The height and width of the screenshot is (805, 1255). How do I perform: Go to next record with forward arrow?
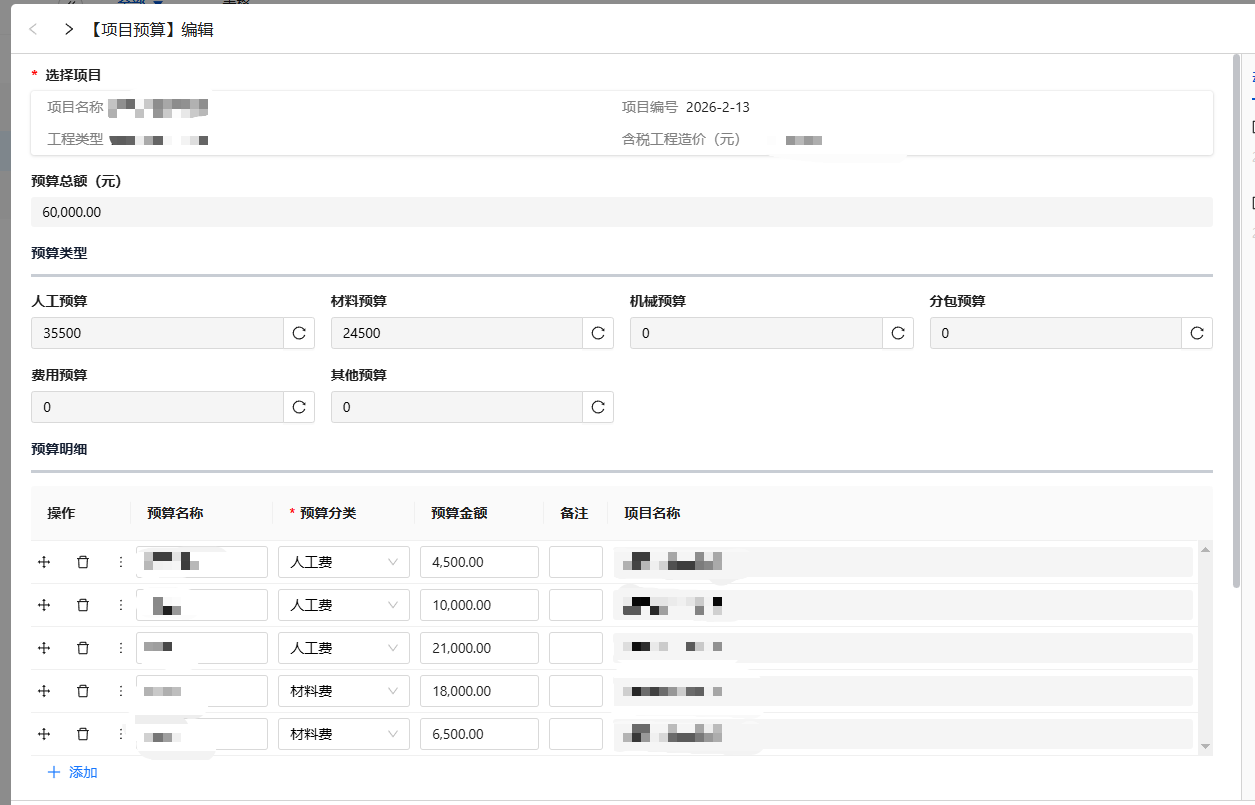68,30
